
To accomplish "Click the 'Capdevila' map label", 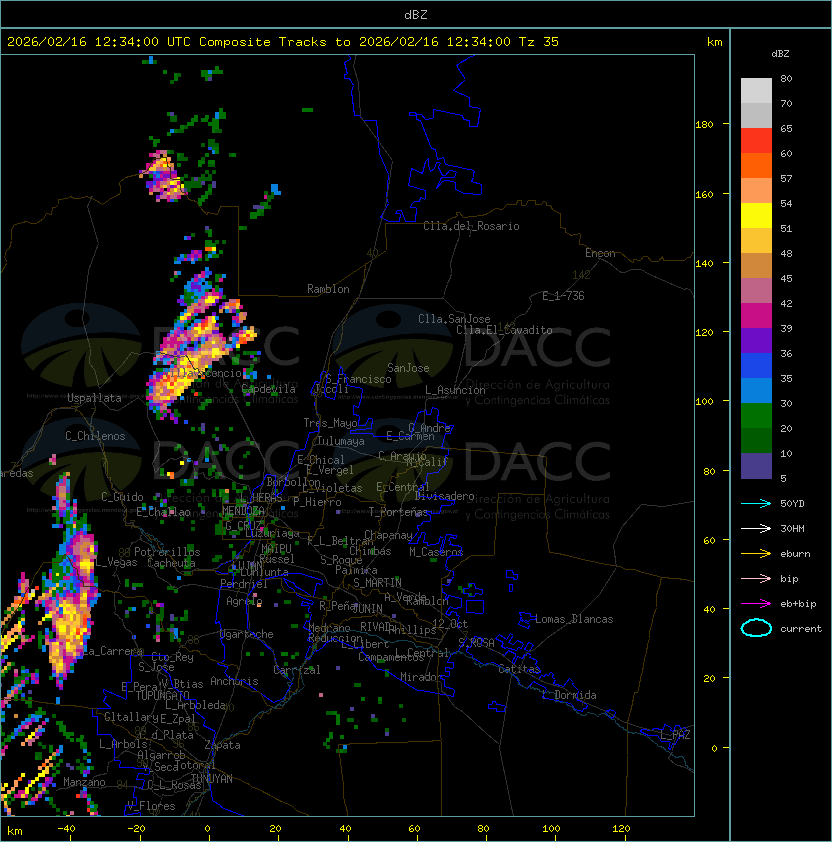I will pos(269,389).
